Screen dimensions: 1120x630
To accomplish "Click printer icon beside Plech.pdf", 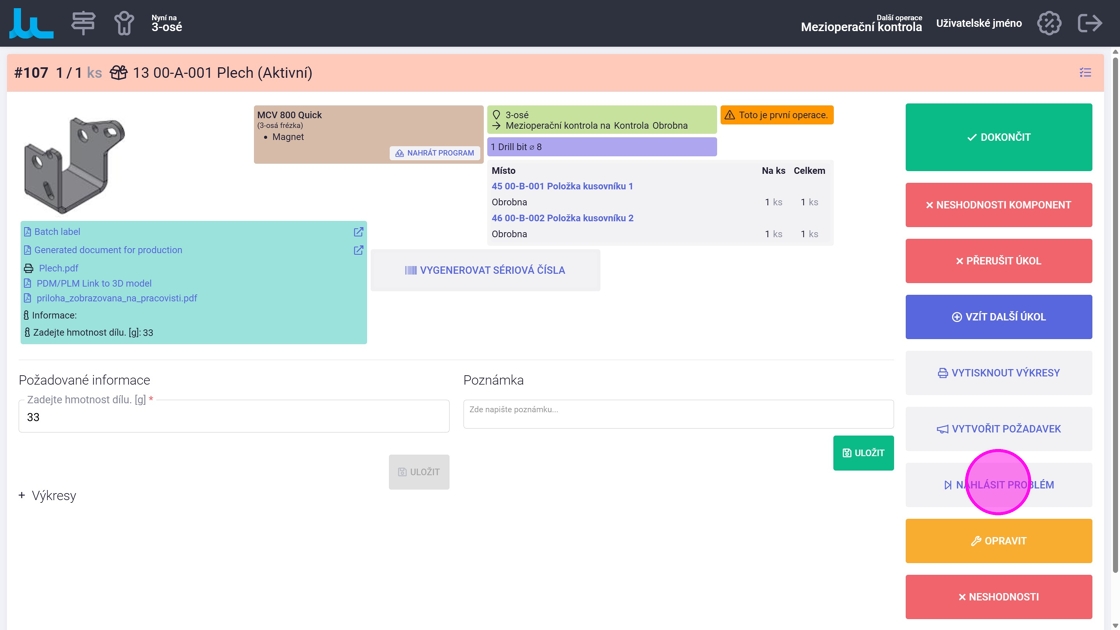I will coord(29,269).
